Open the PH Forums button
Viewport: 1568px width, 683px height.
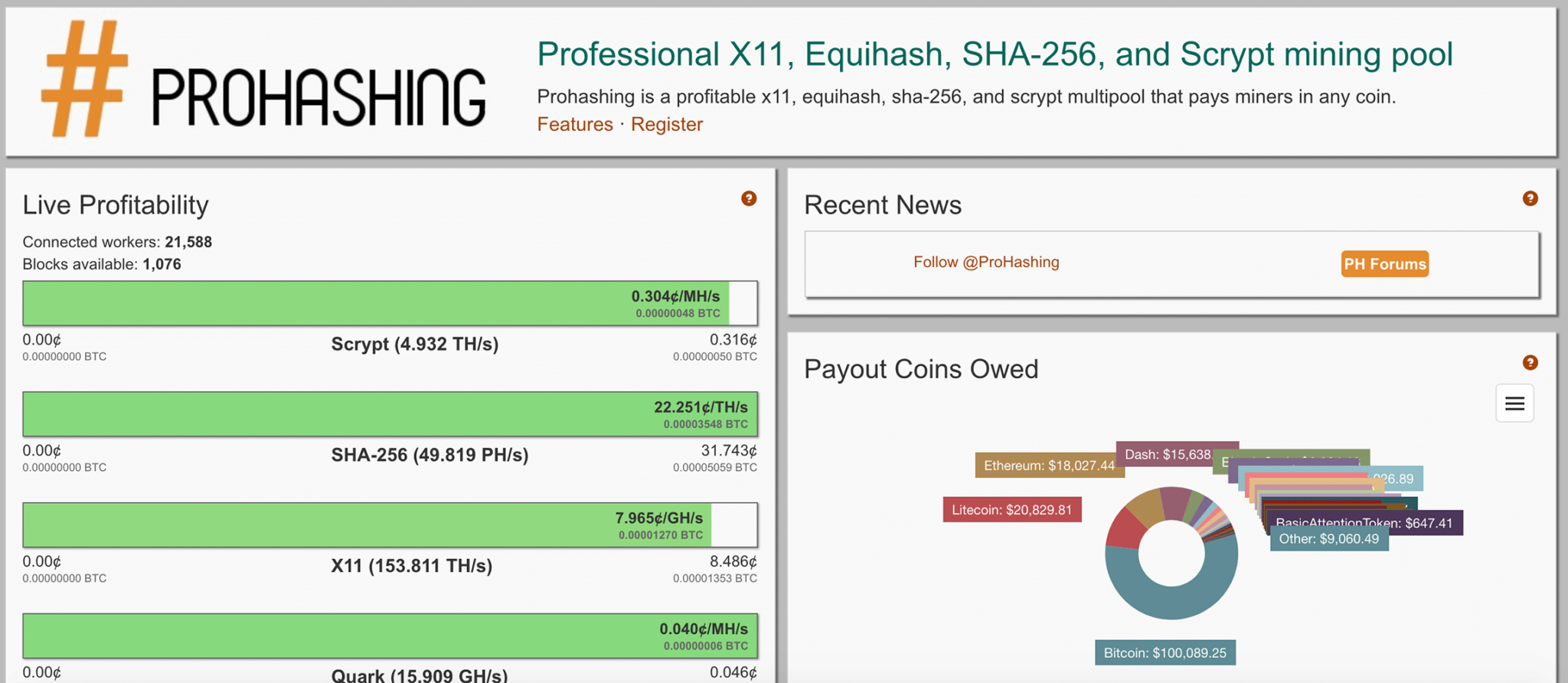1385,263
